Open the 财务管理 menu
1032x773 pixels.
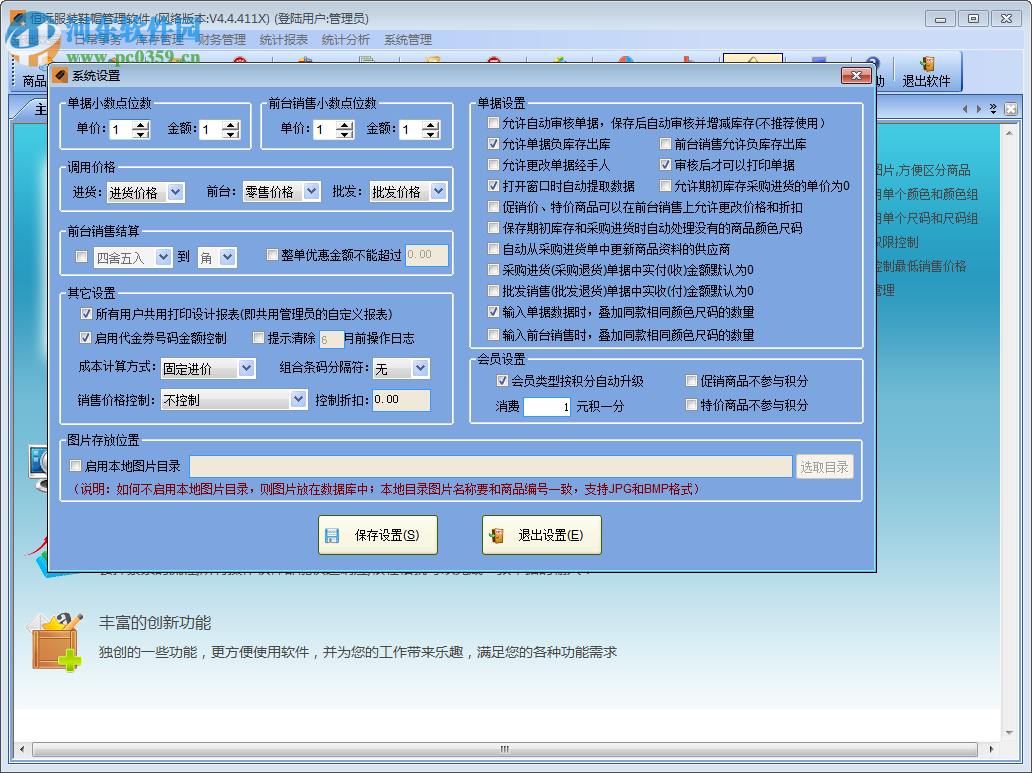(x=222, y=40)
